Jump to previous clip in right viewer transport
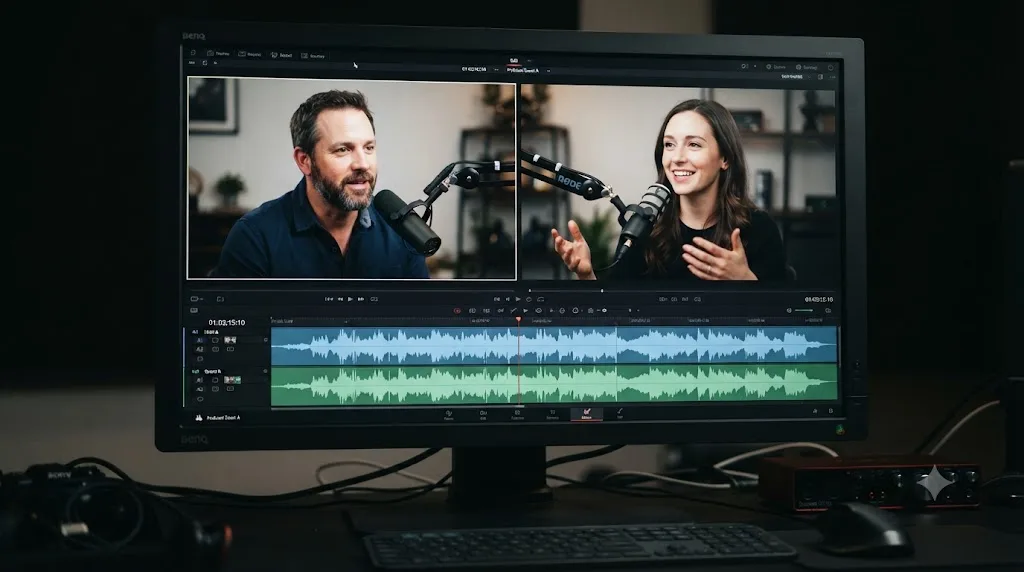 497,299
